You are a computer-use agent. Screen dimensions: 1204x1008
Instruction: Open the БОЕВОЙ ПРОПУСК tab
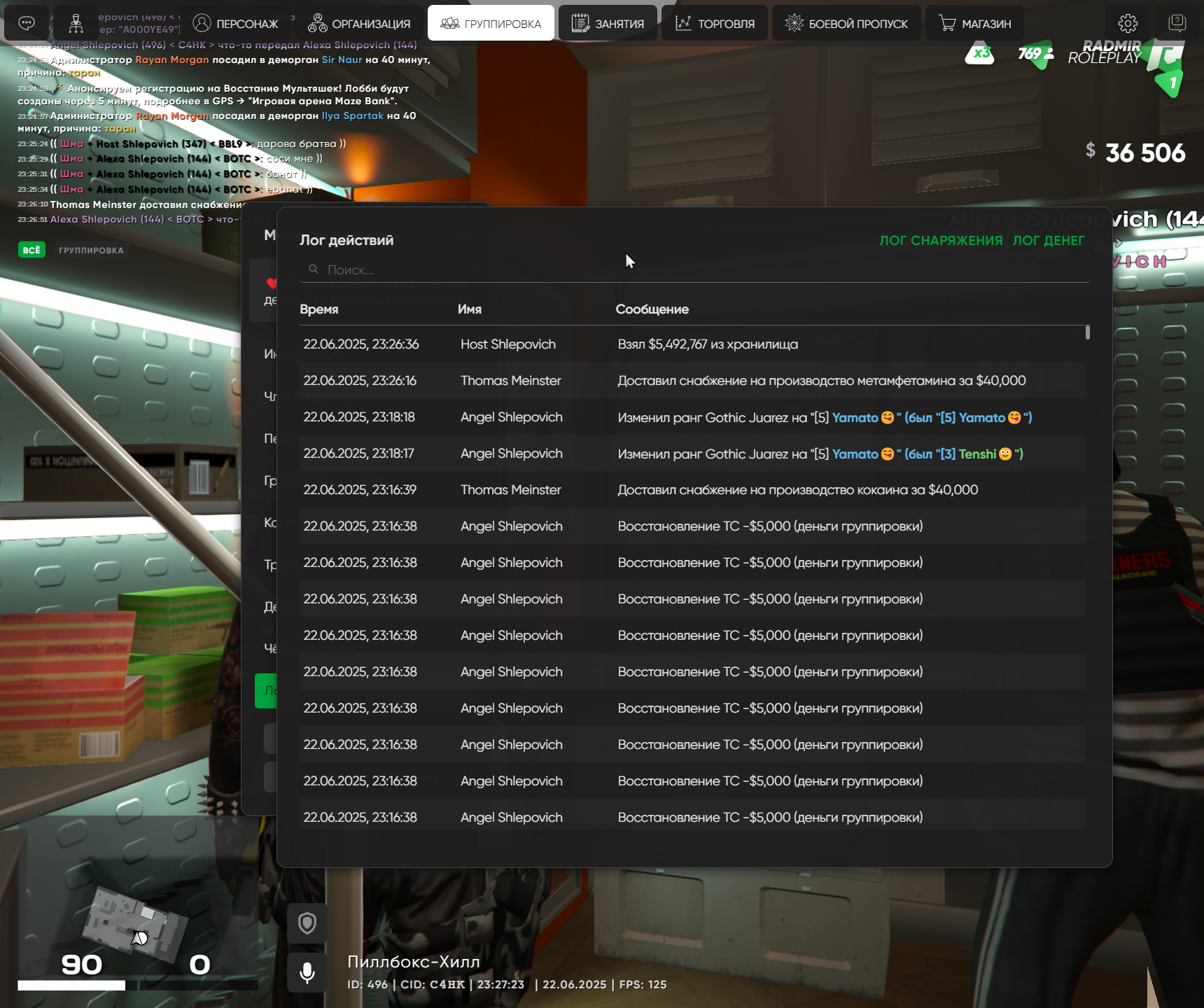(846, 23)
